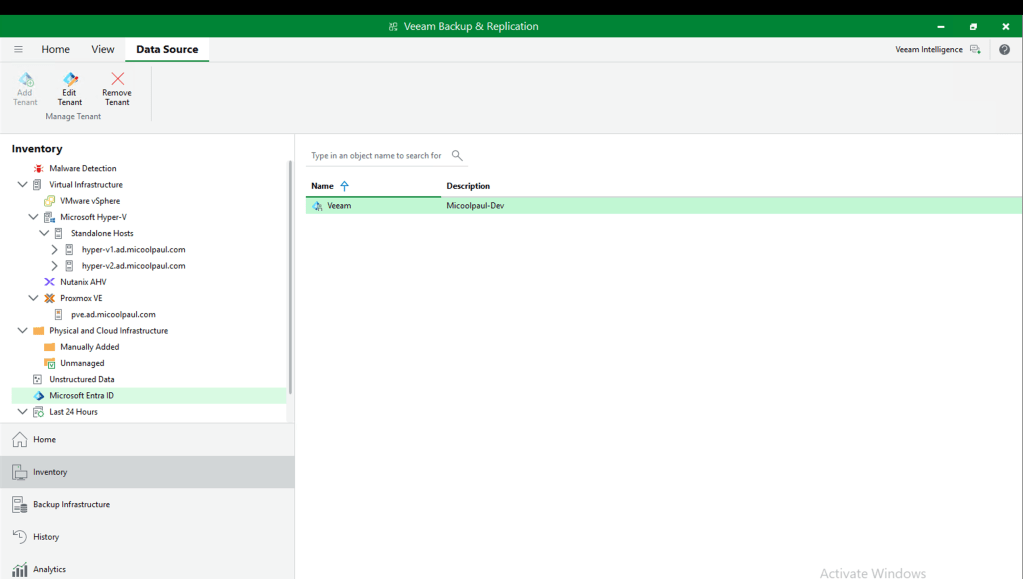Click the Unmanaged folder icon

[x=50, y=364]
